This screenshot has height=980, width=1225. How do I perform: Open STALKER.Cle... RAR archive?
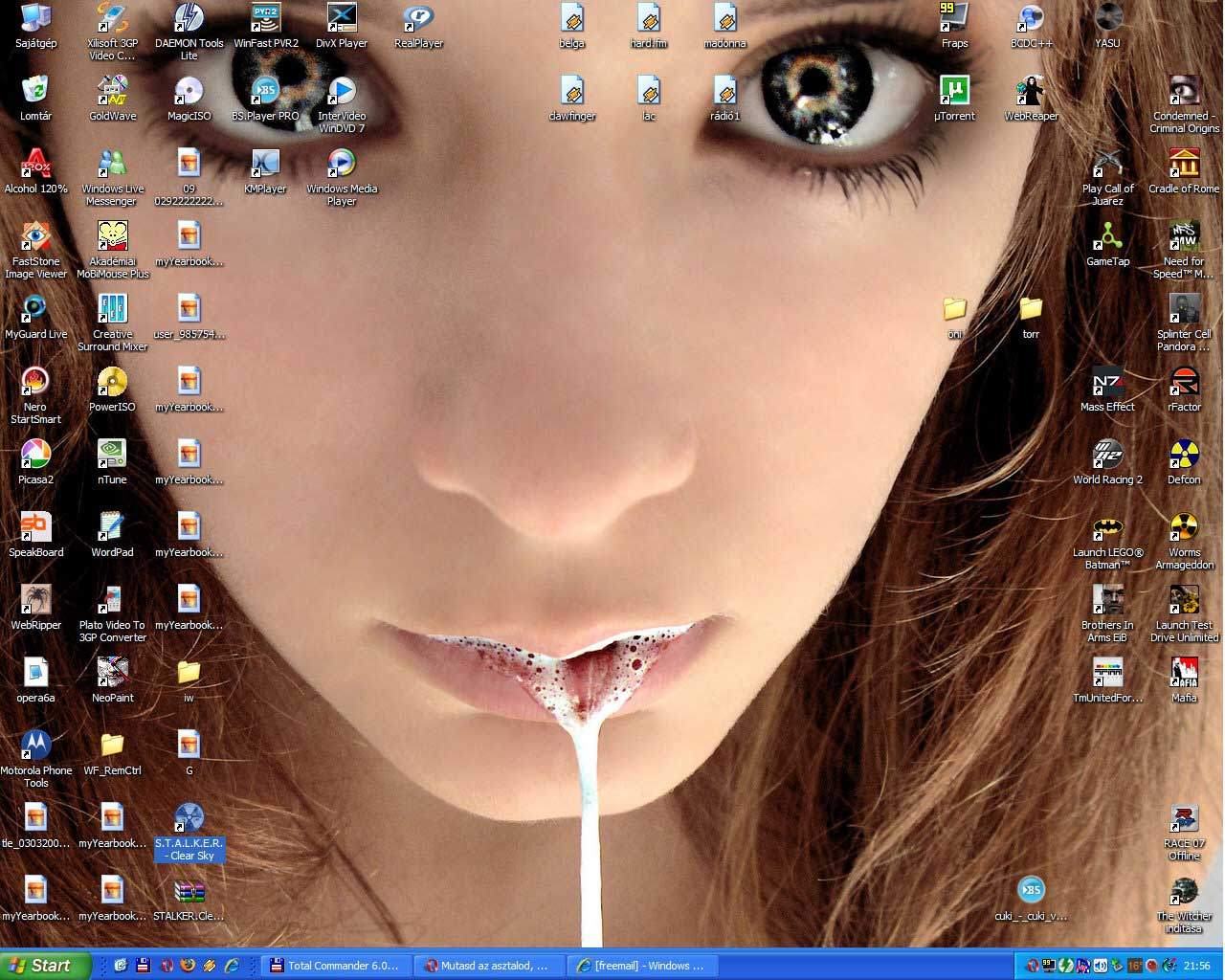[x=189, y=899]
